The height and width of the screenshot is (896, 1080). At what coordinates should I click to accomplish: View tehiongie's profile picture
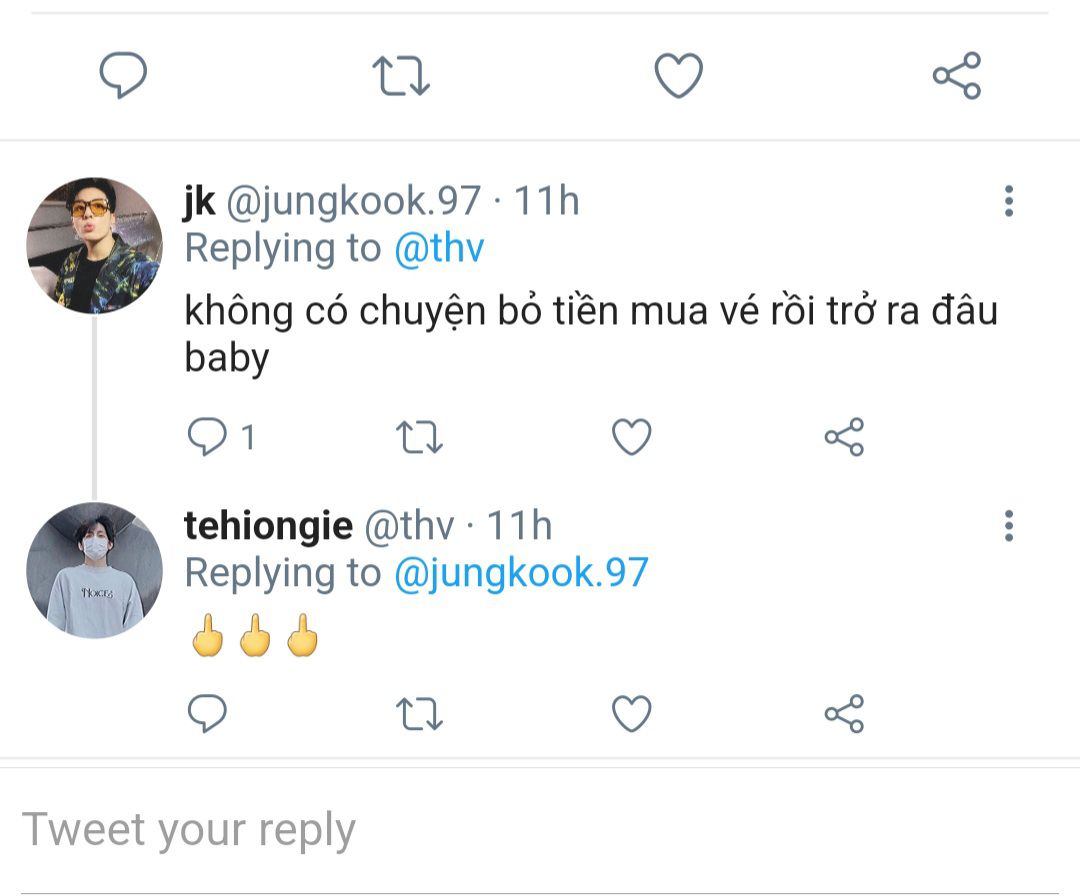pyautogui.click(x=94, y=570)
